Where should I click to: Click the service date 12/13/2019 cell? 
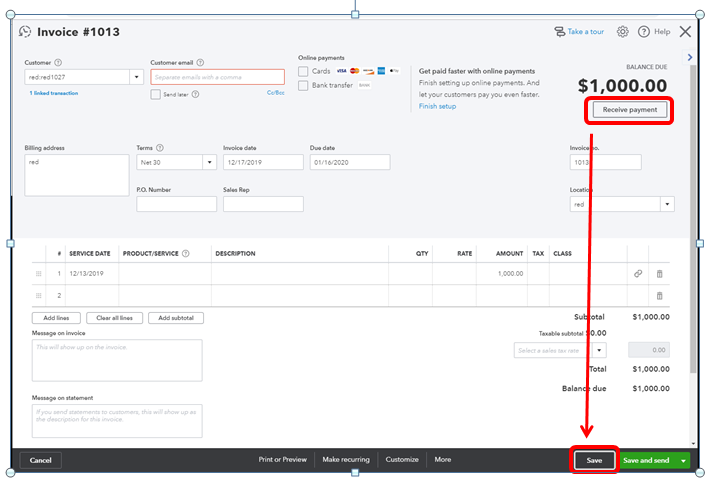point(92,274)
